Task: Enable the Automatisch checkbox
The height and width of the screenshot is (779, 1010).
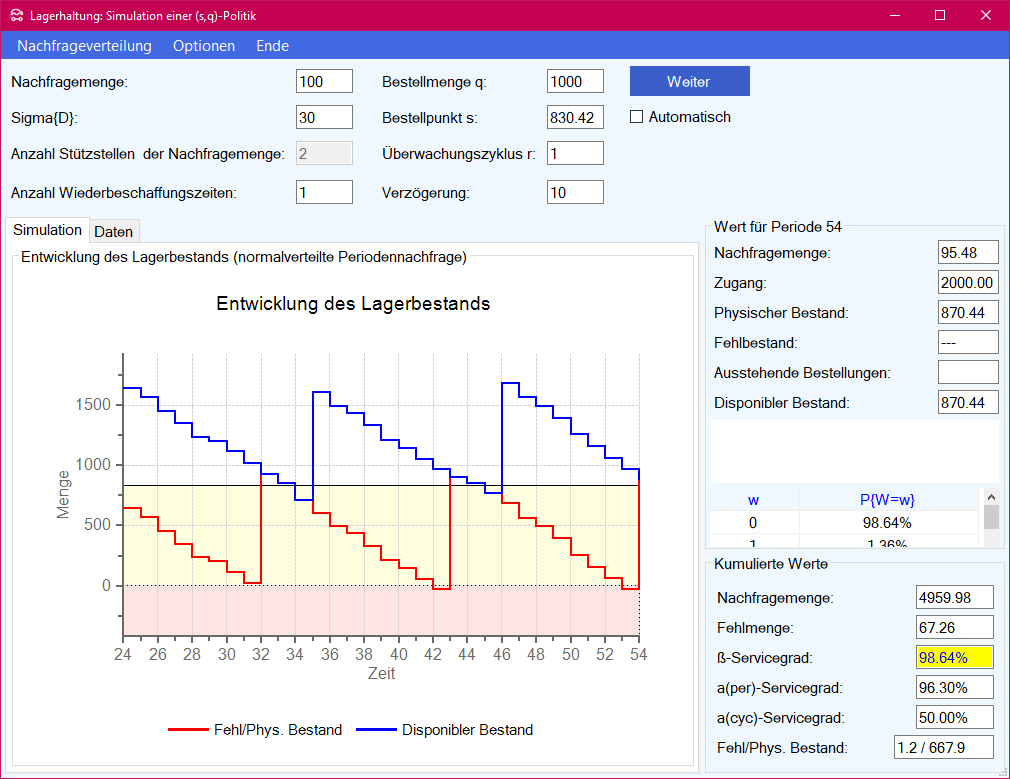Action: click(x=637, y=117)
